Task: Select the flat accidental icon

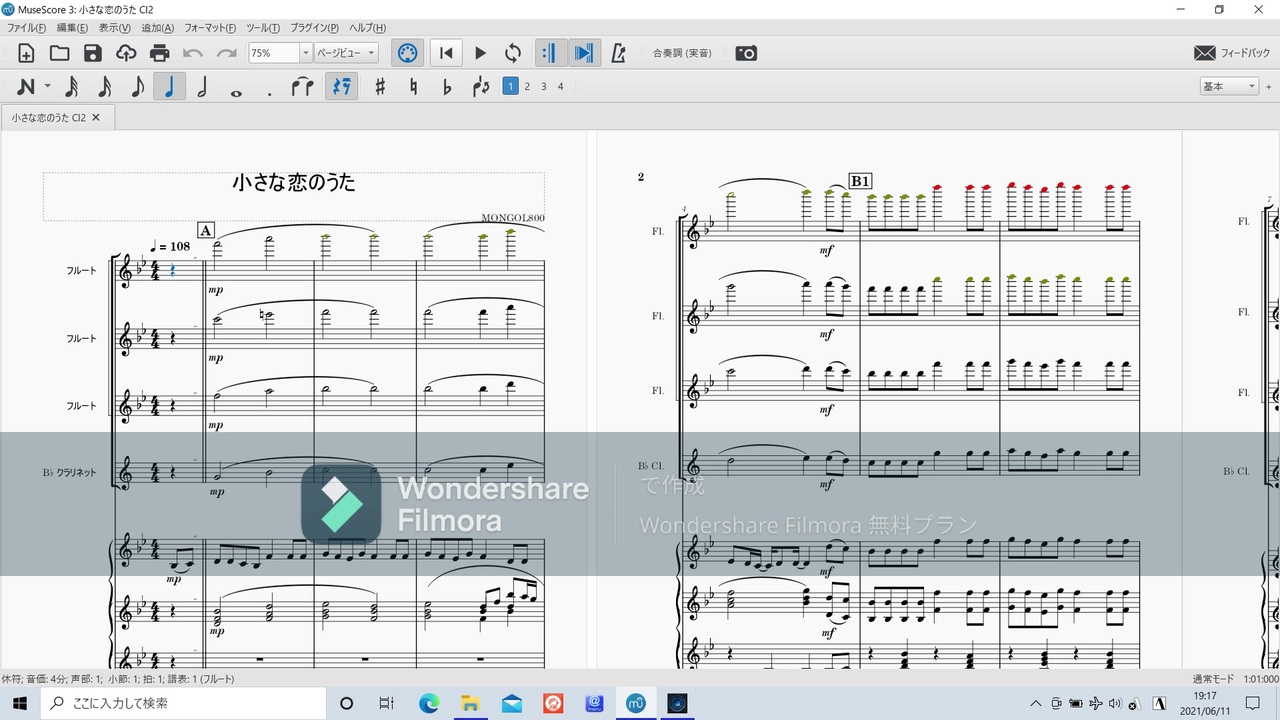Action: click(x=447, y=87)
